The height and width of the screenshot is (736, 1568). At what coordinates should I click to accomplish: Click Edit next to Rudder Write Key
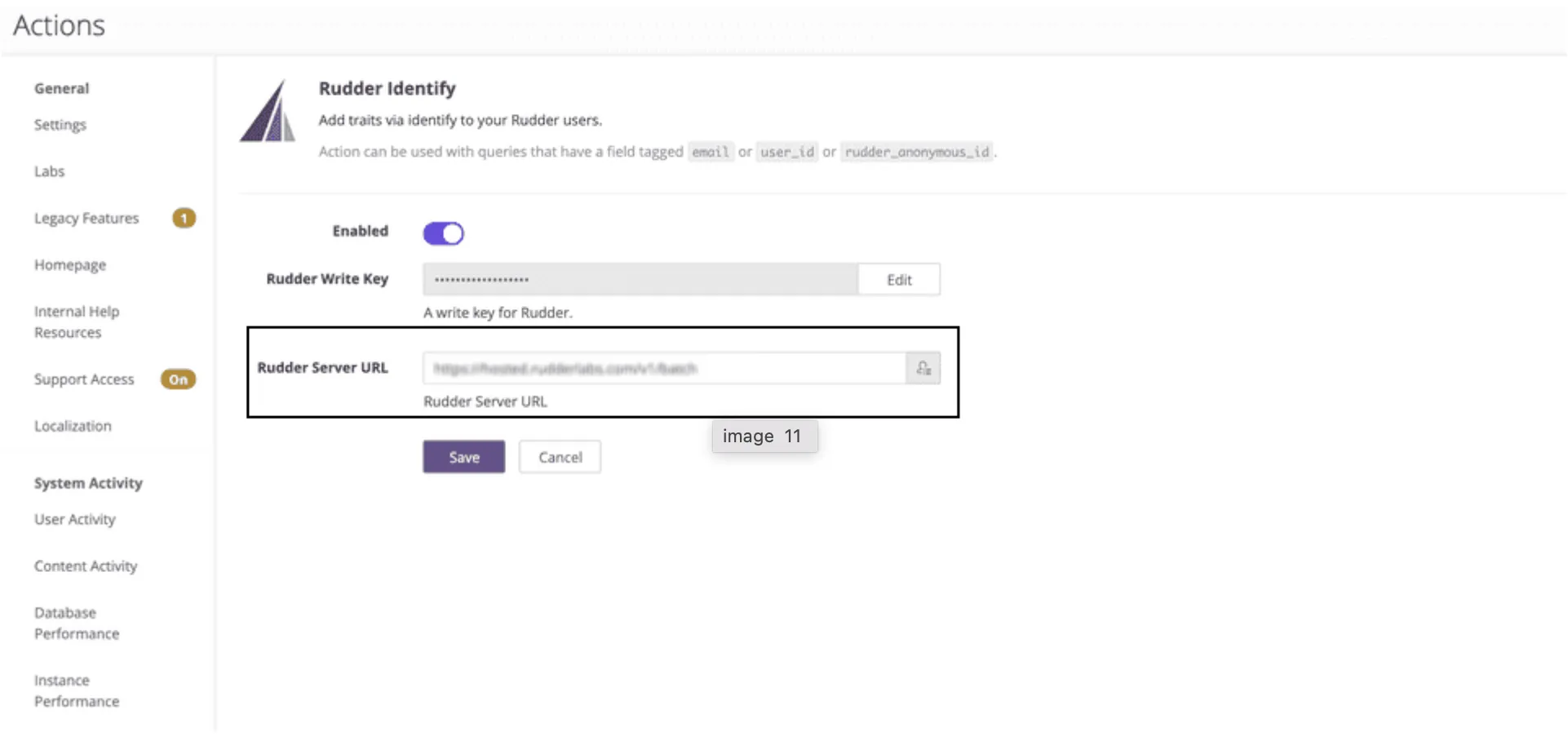[899, 280]
